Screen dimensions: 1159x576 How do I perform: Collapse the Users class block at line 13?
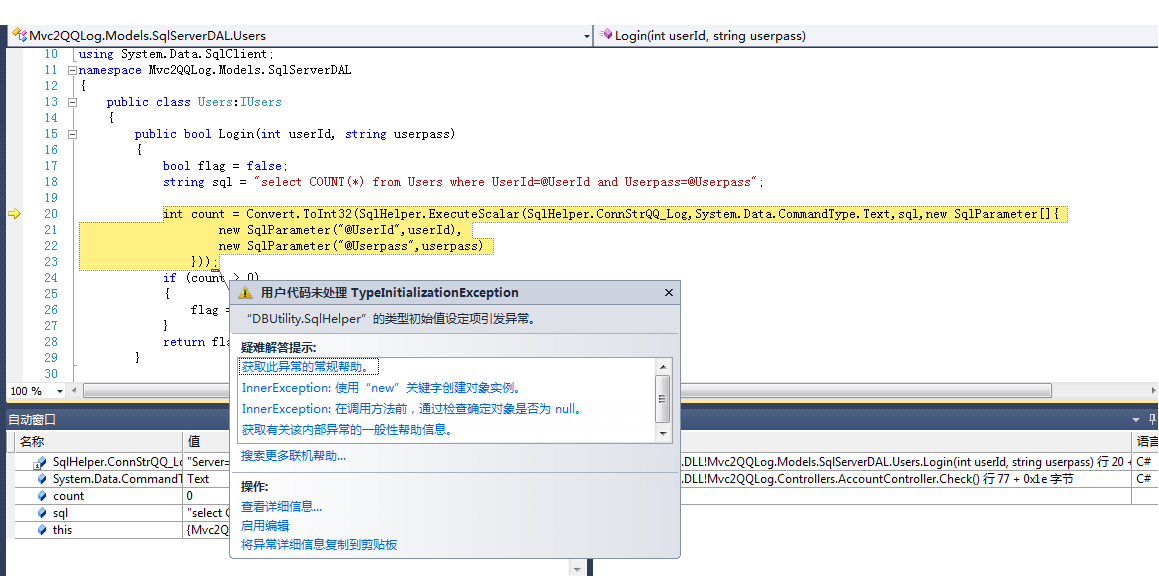[72, 102]
